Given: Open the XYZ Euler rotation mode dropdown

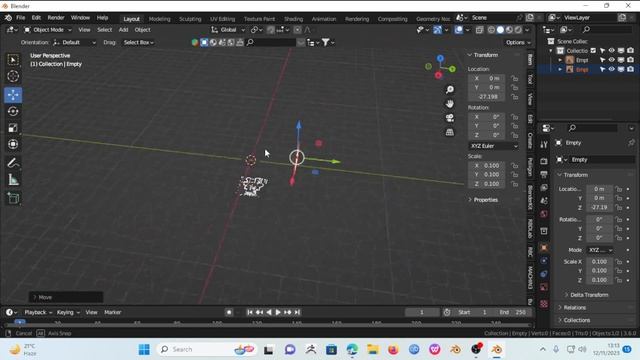Looking at the screenshot, I should pyautogui.click(x=493, y=146).
